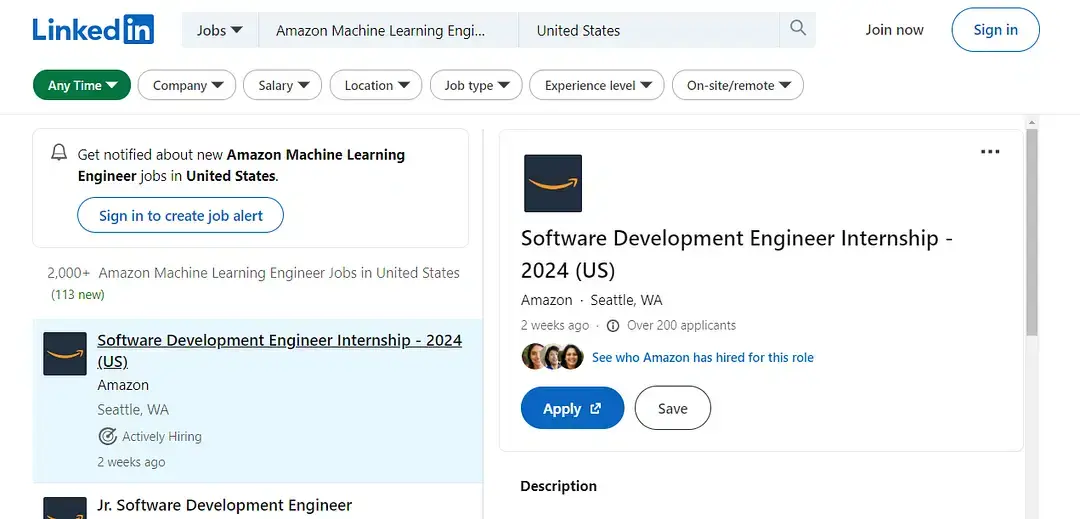Click the Amazon logo on Jr. Software listing

(x=65, y=508)
